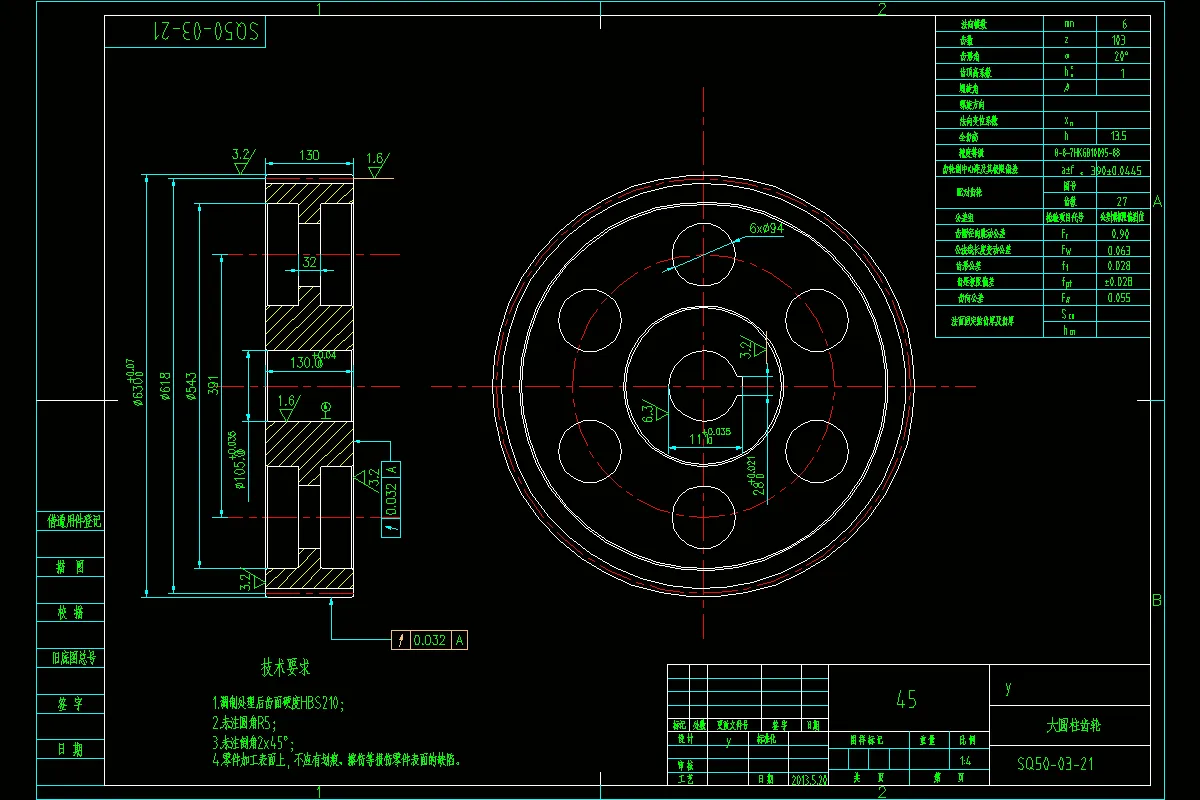This screenshot has height=800, width=1200.
Task: Click the tolerance value '0.055' in table
Action: click(1123, 298)
